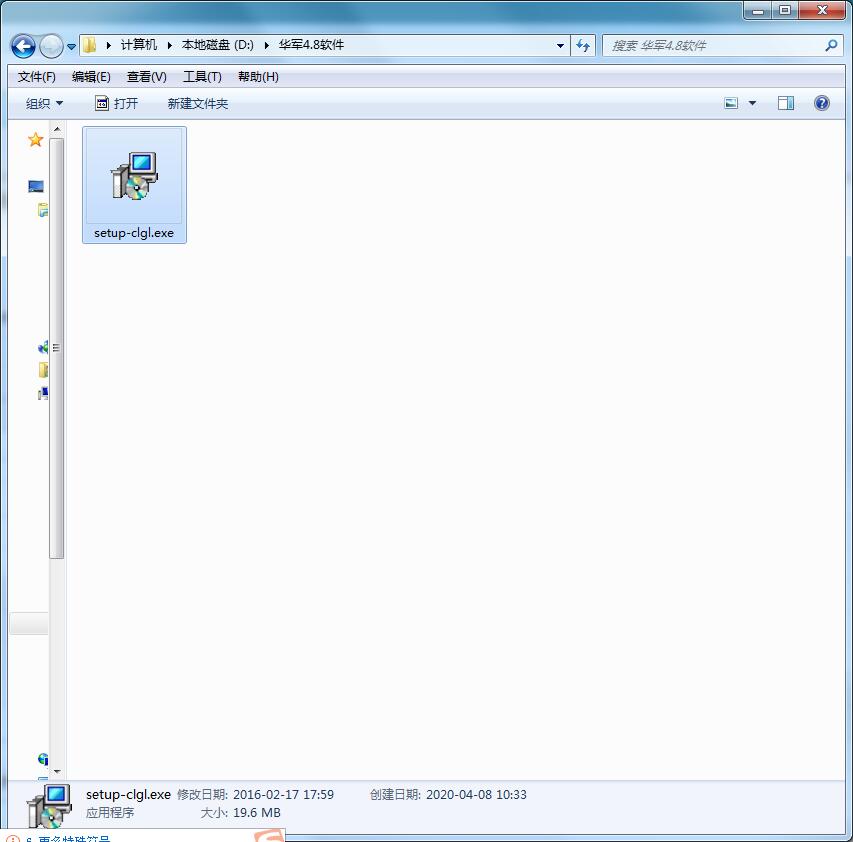Click the Back navigation arrow
The width and height of the screenshot is (853, 842).
pos(24,46)
